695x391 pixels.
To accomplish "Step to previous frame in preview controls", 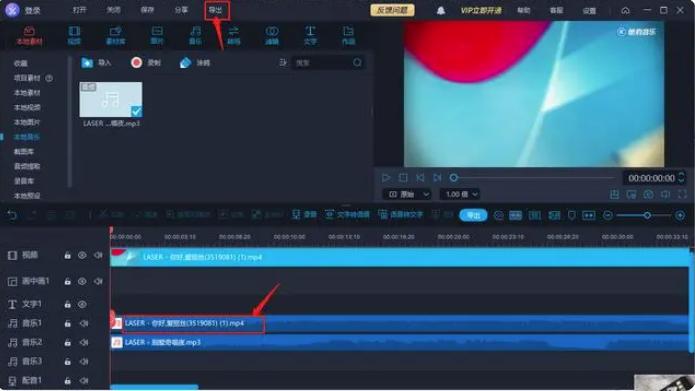I will coord(420,178).
